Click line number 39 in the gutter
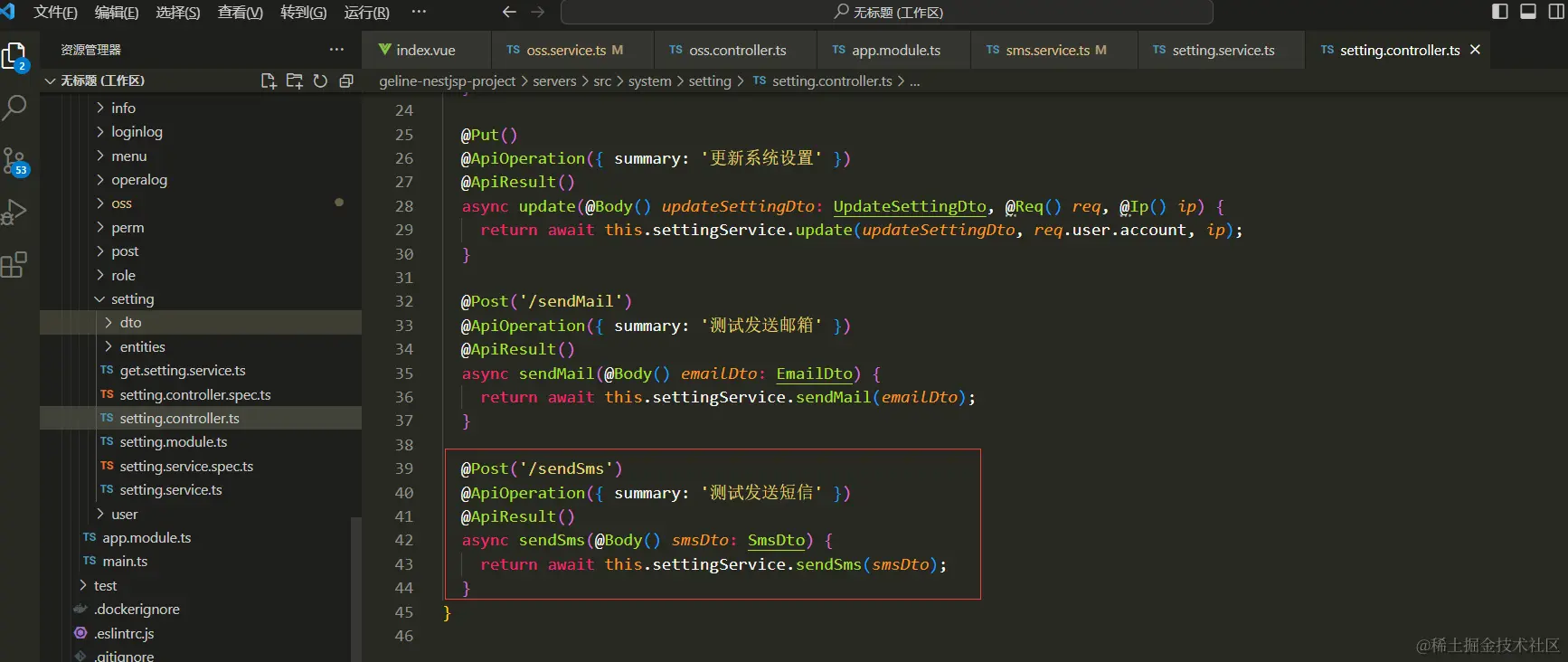The height and width of the screenshot is (662, 1568). (404, 468)
